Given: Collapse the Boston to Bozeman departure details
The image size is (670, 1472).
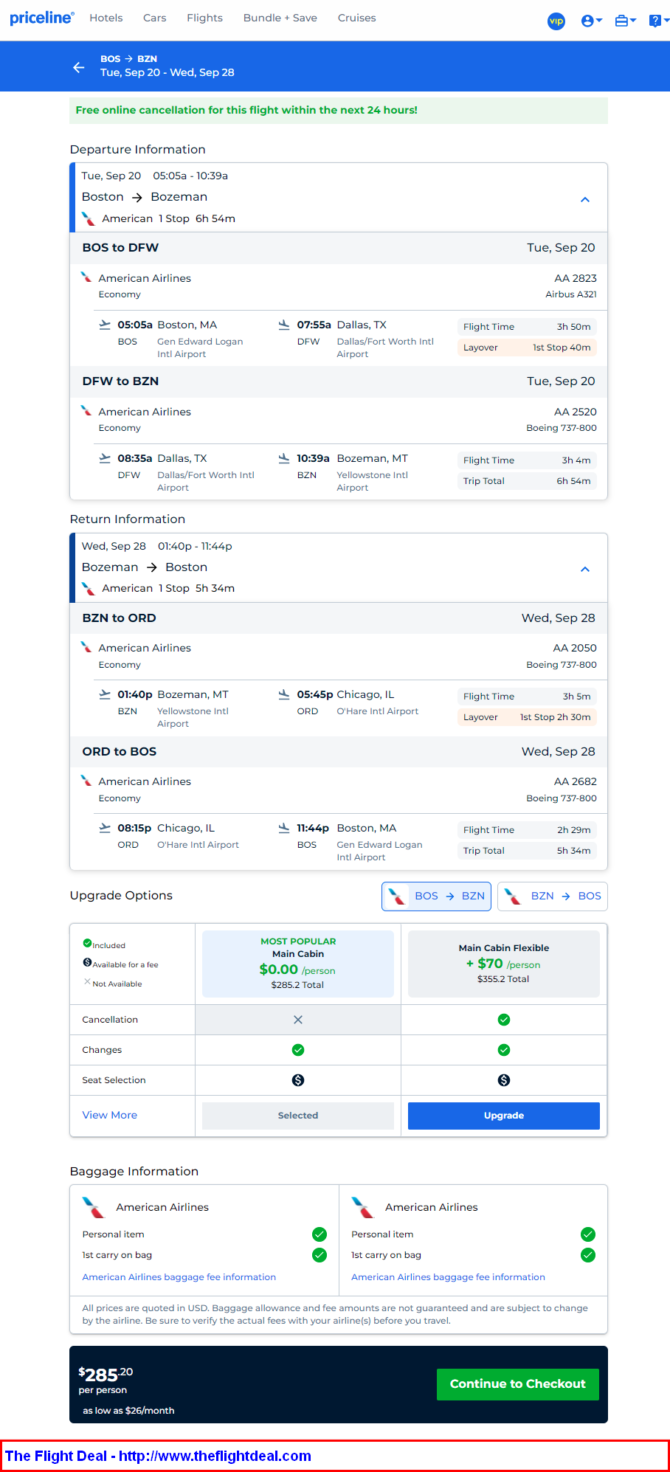Looking at the screenshot, I should point(586,199).
